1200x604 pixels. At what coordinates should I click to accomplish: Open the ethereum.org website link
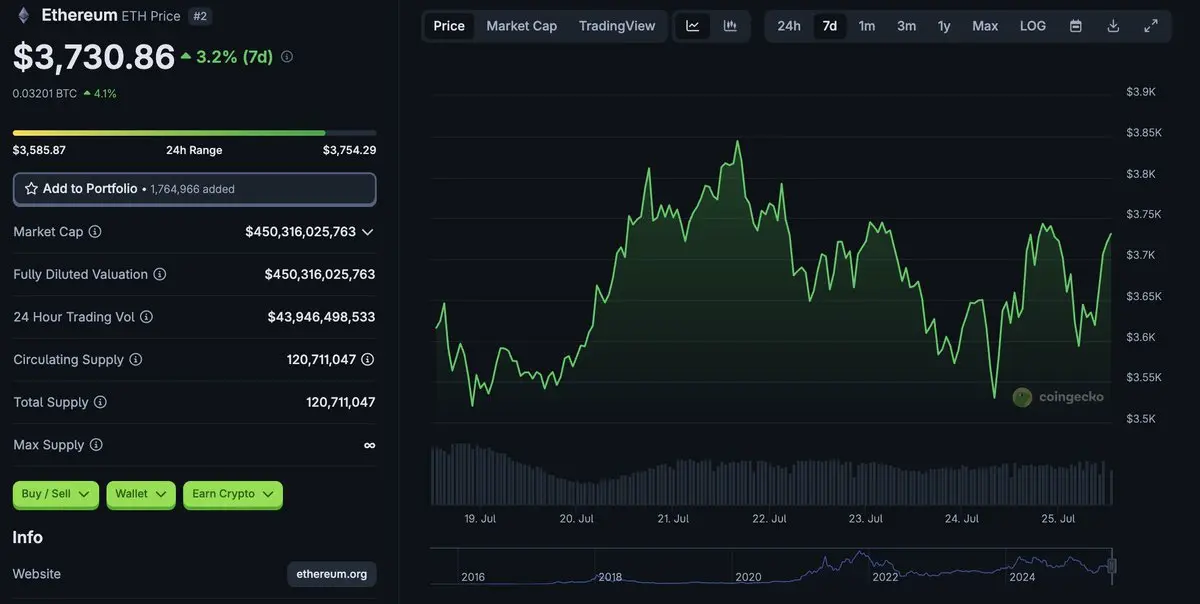pyautogui.click(x=332, y=574)
